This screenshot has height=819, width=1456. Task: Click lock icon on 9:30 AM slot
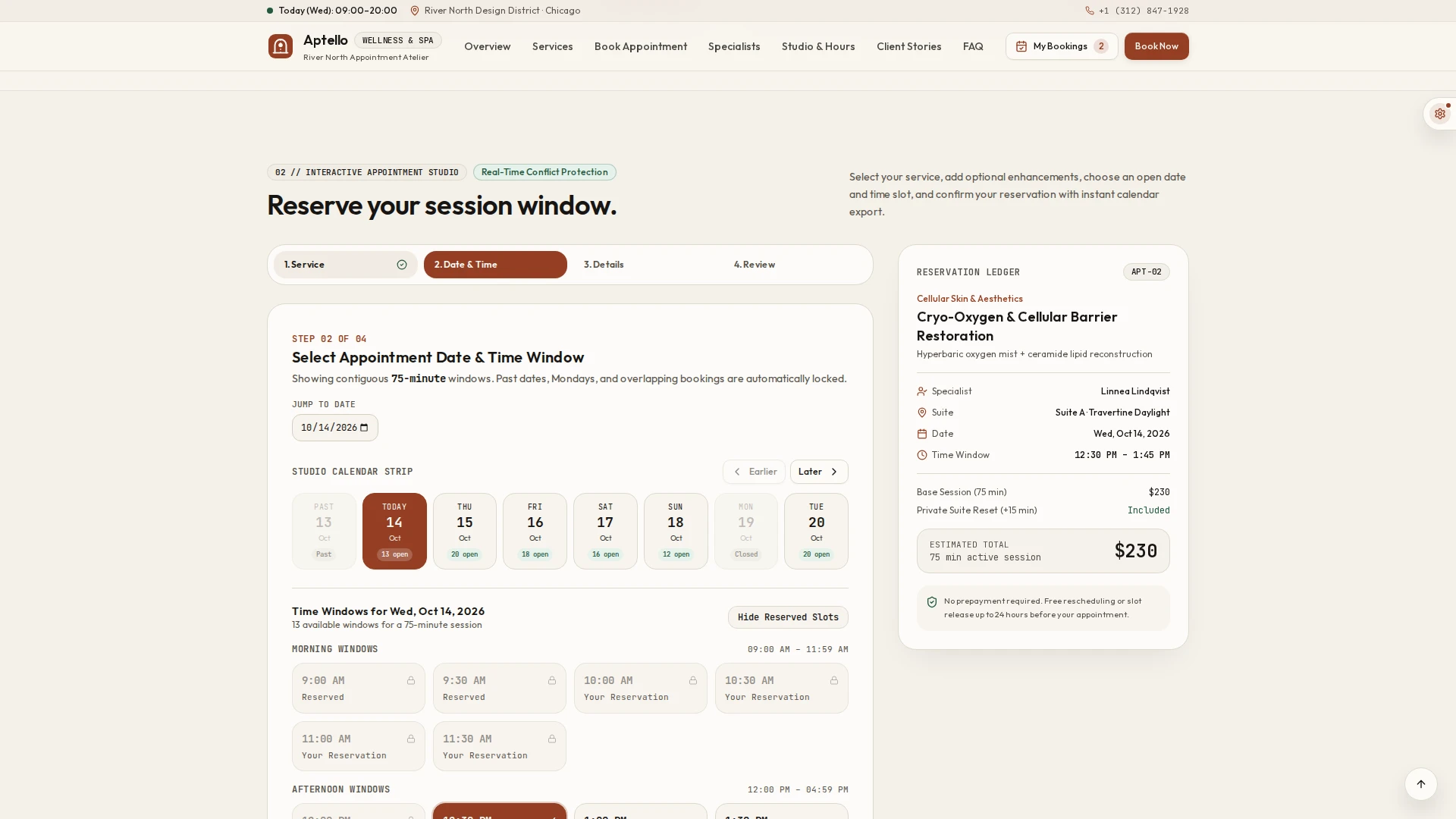coord(552,680)
